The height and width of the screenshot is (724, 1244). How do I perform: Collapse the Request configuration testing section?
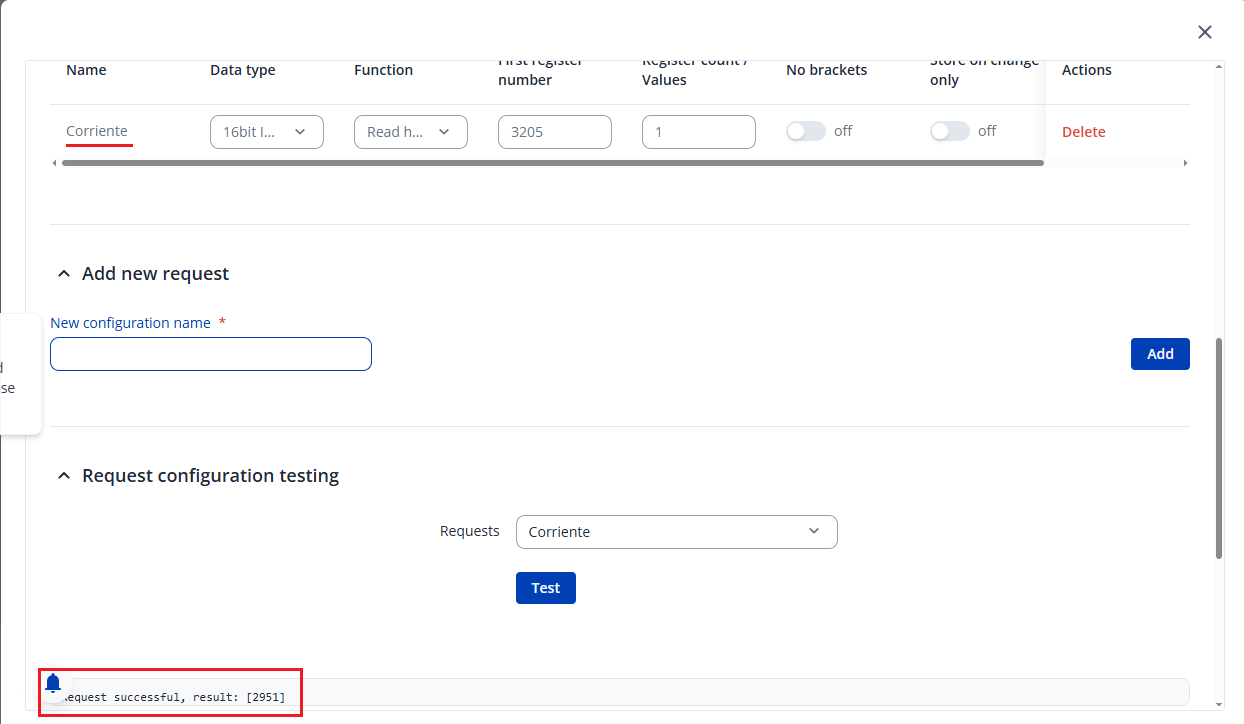click(64, 476)
